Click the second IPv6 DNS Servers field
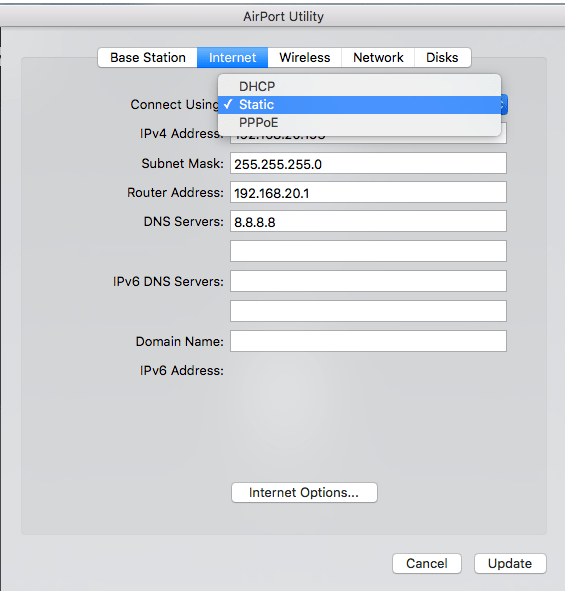The width and height of the screenshot is (565, 591). click(368, 311)
